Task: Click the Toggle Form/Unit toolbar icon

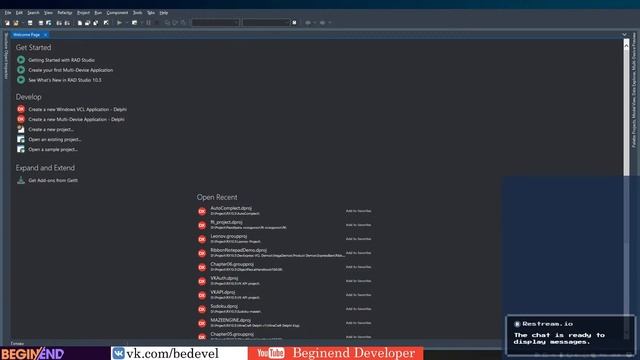Action: tap(96, 23)
